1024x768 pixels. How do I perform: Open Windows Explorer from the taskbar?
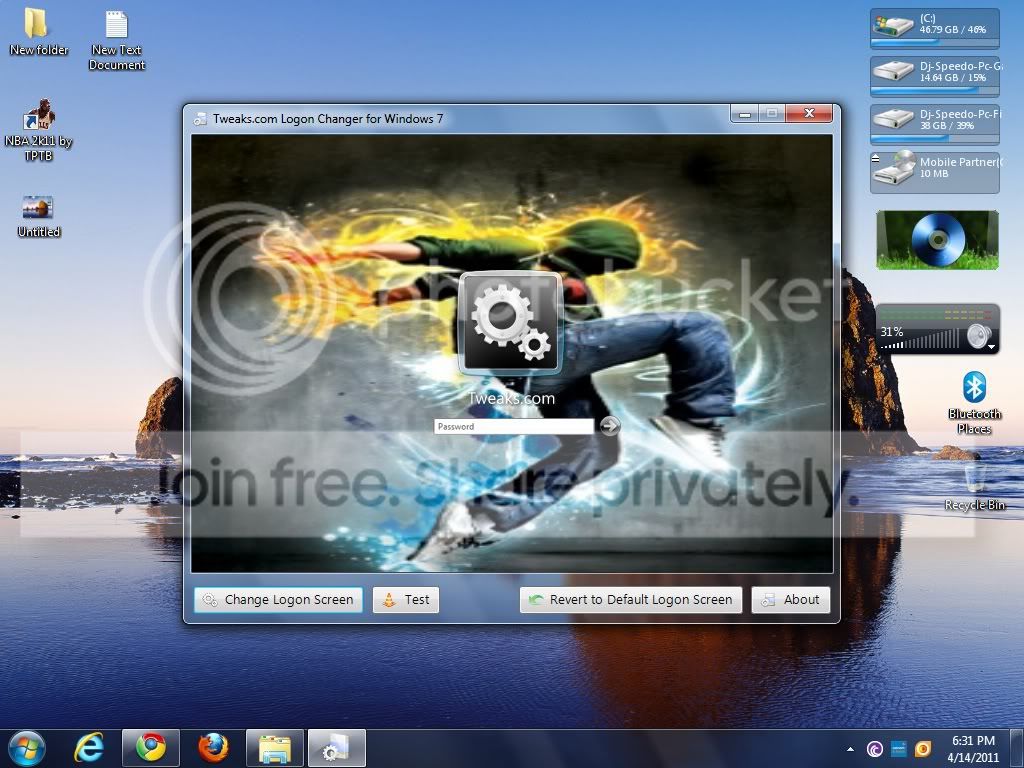click(x=275, y=748)
